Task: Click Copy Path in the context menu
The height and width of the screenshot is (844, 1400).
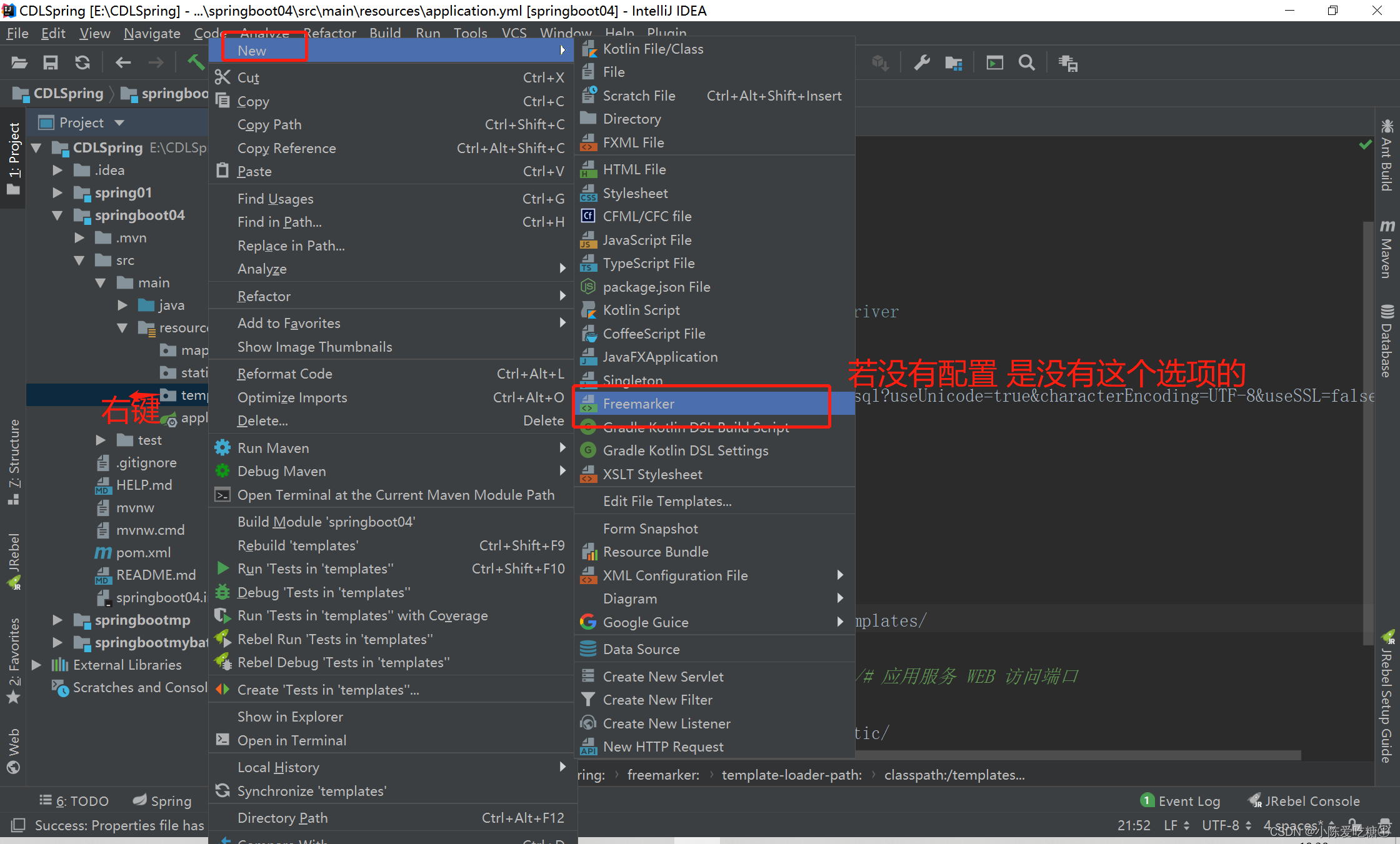Action: pos(391,124)
